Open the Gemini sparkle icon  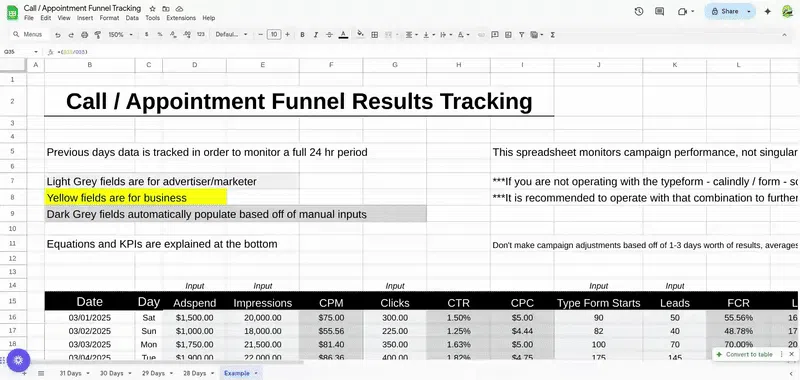(x=767, y=11)
